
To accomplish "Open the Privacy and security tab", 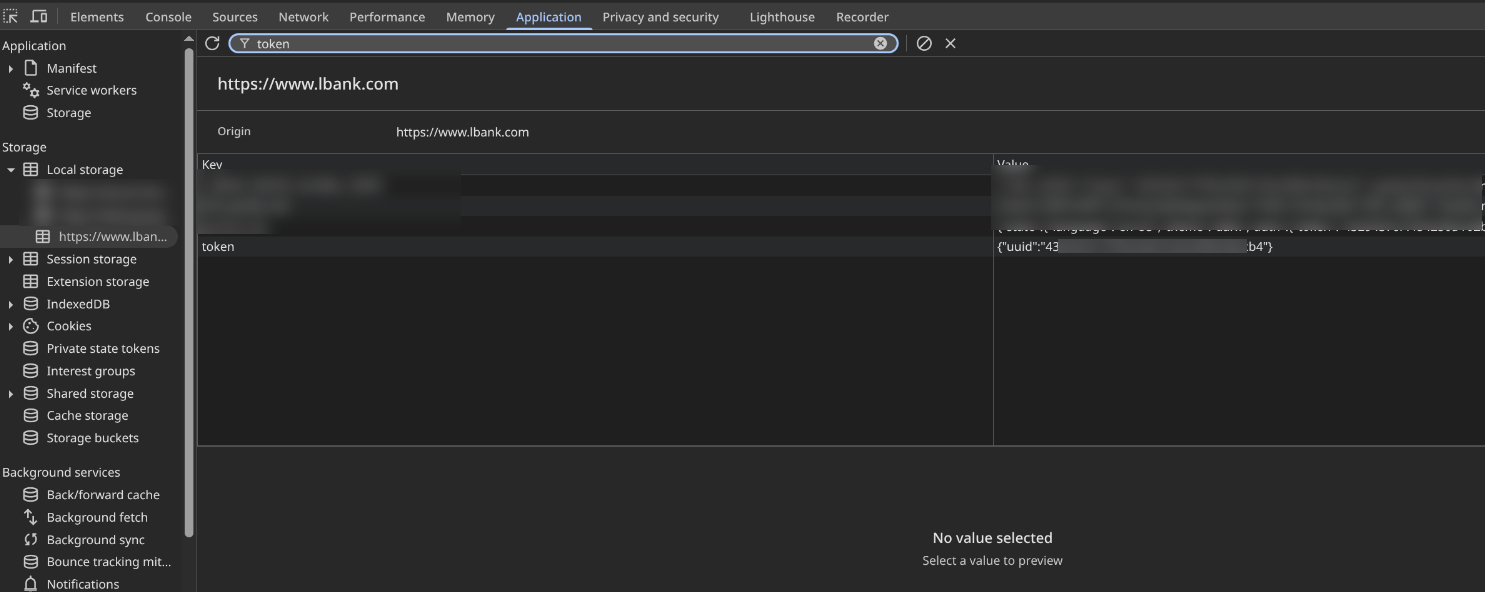I will tap(660, 17).
